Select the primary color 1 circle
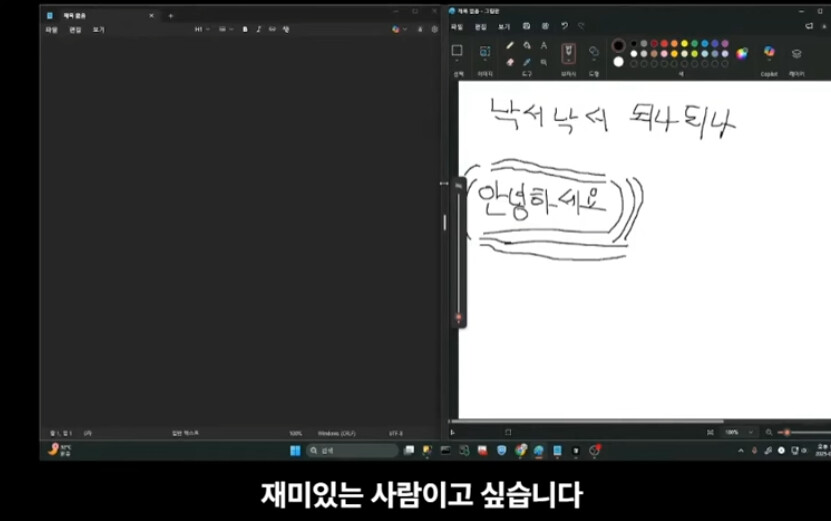This screenshot has width=831, height=521. point(618,45)
